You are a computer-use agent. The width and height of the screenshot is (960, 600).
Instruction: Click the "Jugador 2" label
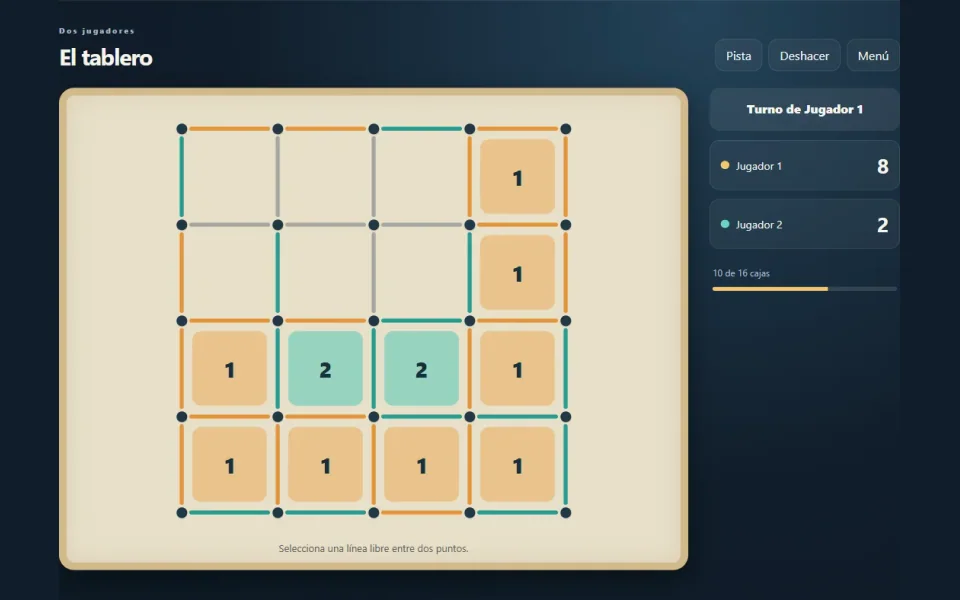(759, 225)
